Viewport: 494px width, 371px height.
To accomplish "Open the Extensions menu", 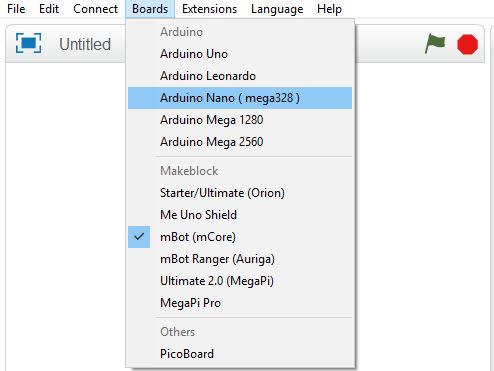I will tap(209, 9).
